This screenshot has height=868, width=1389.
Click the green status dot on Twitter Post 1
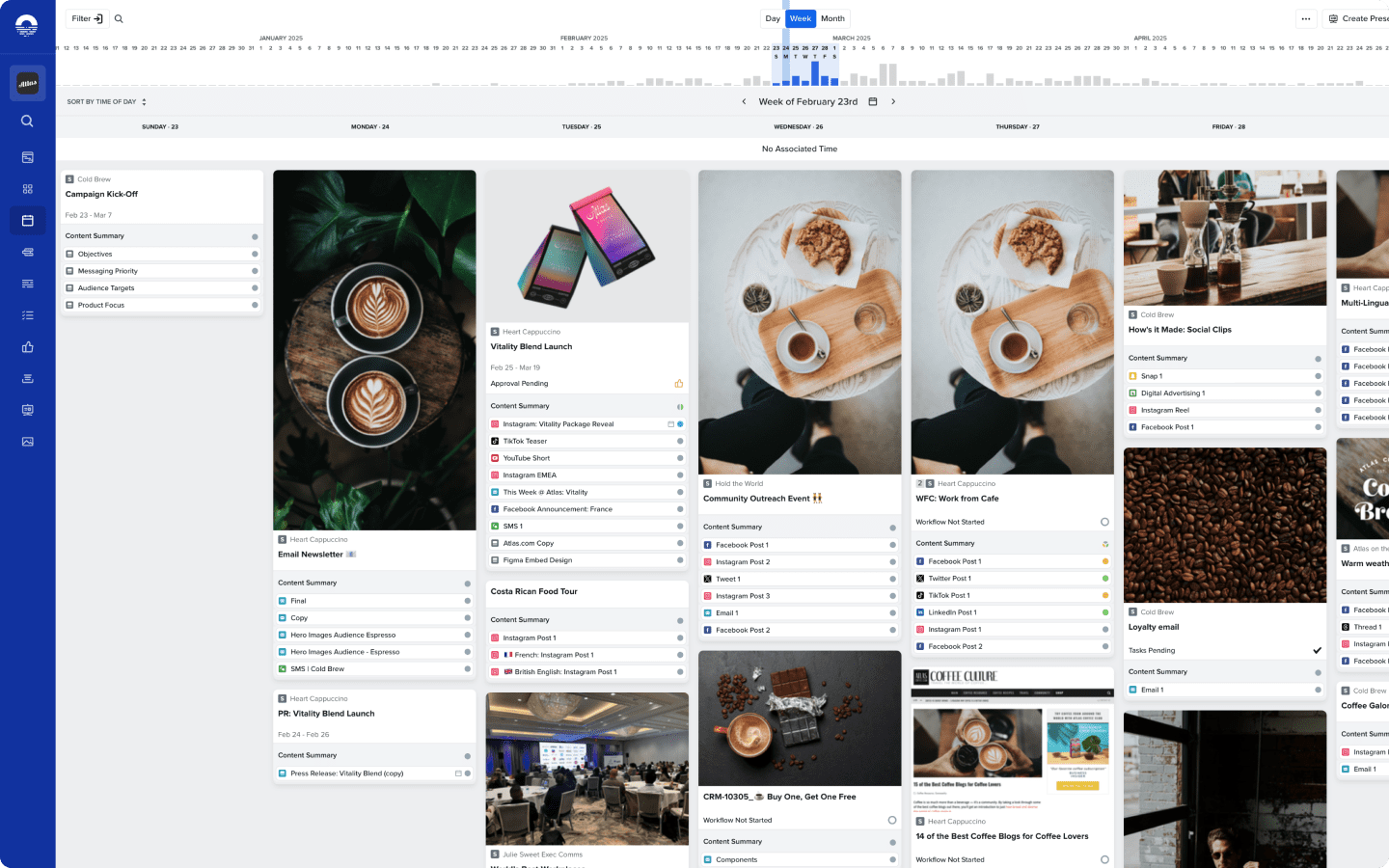click(1105, 579)
